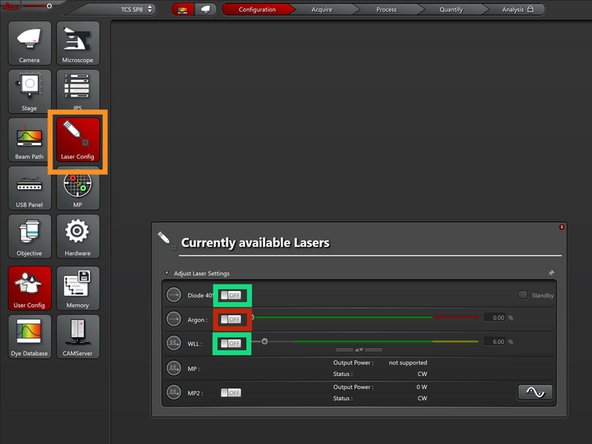Turn on the Diode 405 laser switch
Viewport: 592px width, 444px height.
[x=231, y=295]
